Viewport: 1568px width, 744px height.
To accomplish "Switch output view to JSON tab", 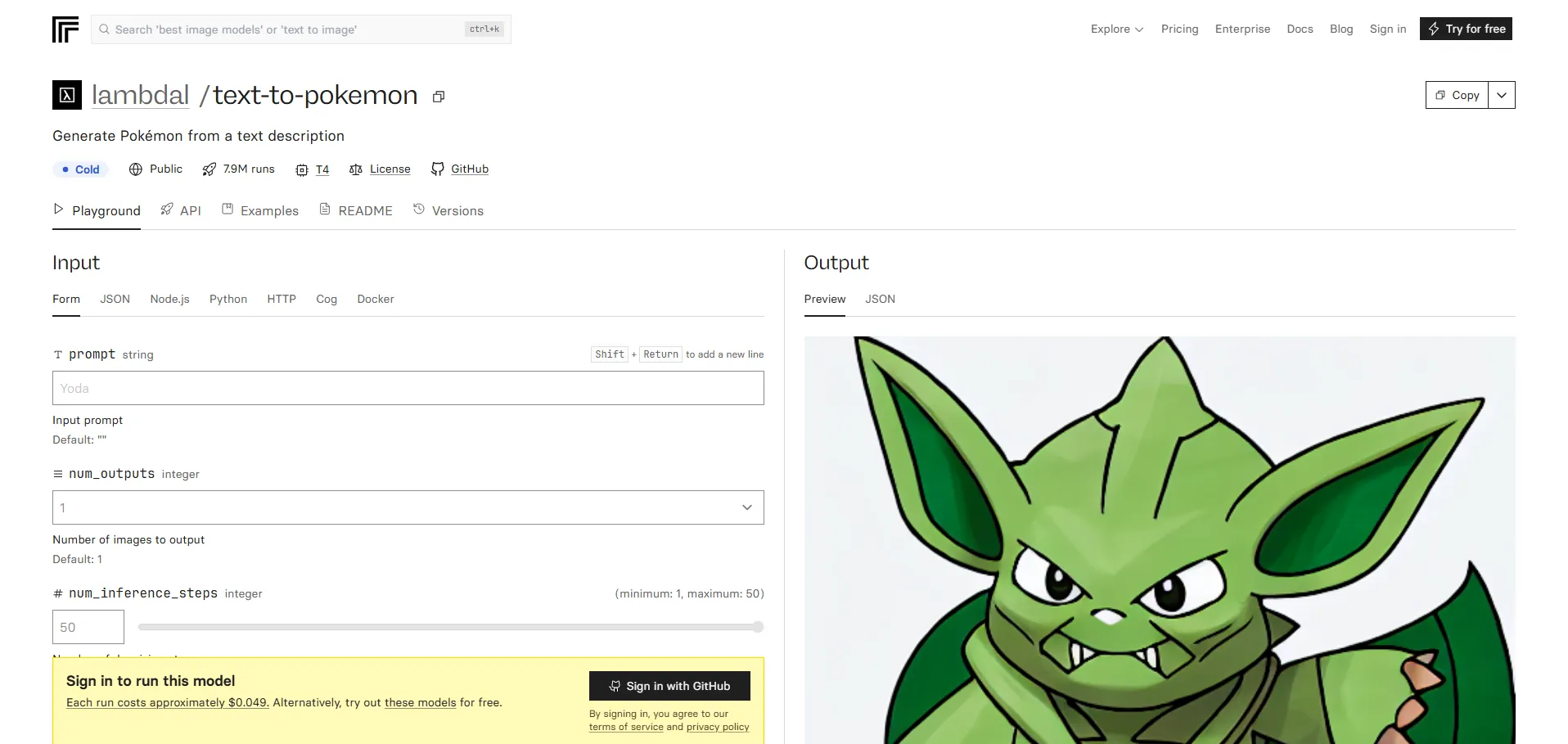I will tap(880, 299).
